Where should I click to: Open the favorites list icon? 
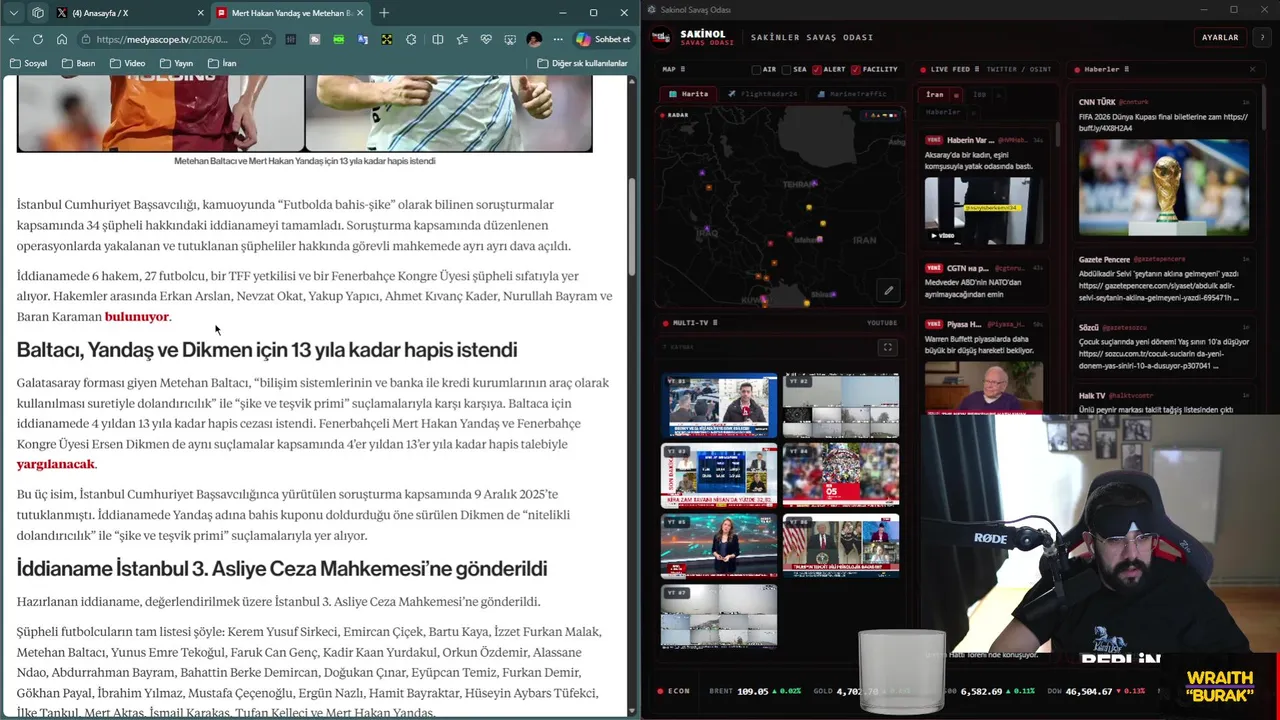coord(462,39)
